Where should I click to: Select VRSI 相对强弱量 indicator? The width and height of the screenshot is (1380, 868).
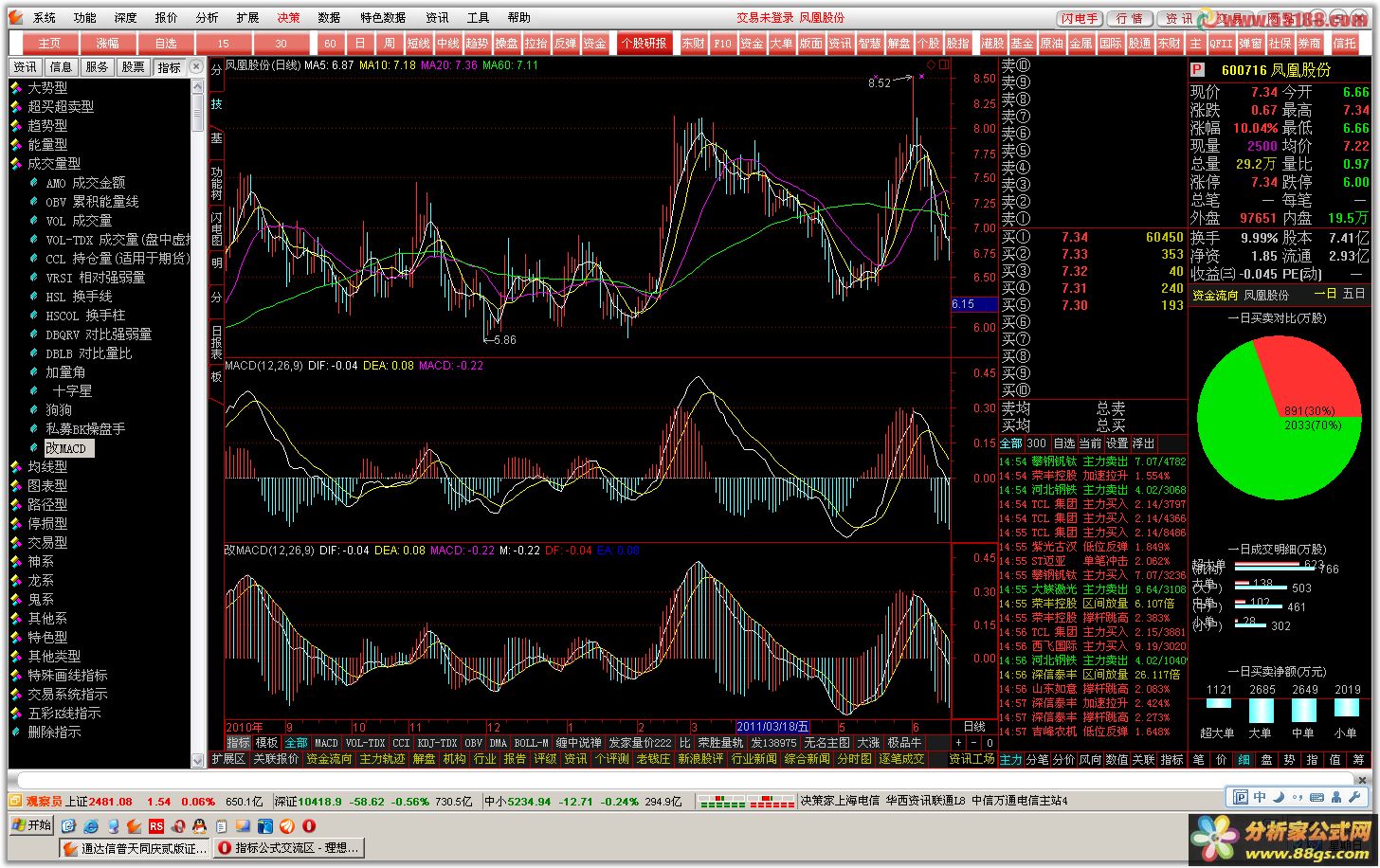pyautogui.click(x=95, y=278)
